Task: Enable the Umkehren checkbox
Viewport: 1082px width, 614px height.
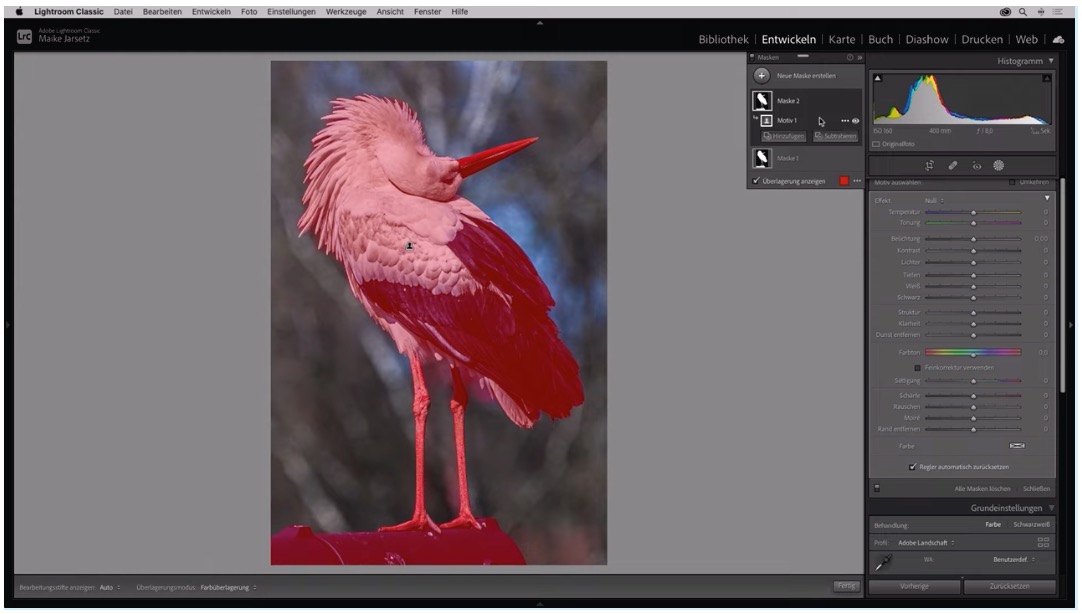Action: click(1012, 183)
